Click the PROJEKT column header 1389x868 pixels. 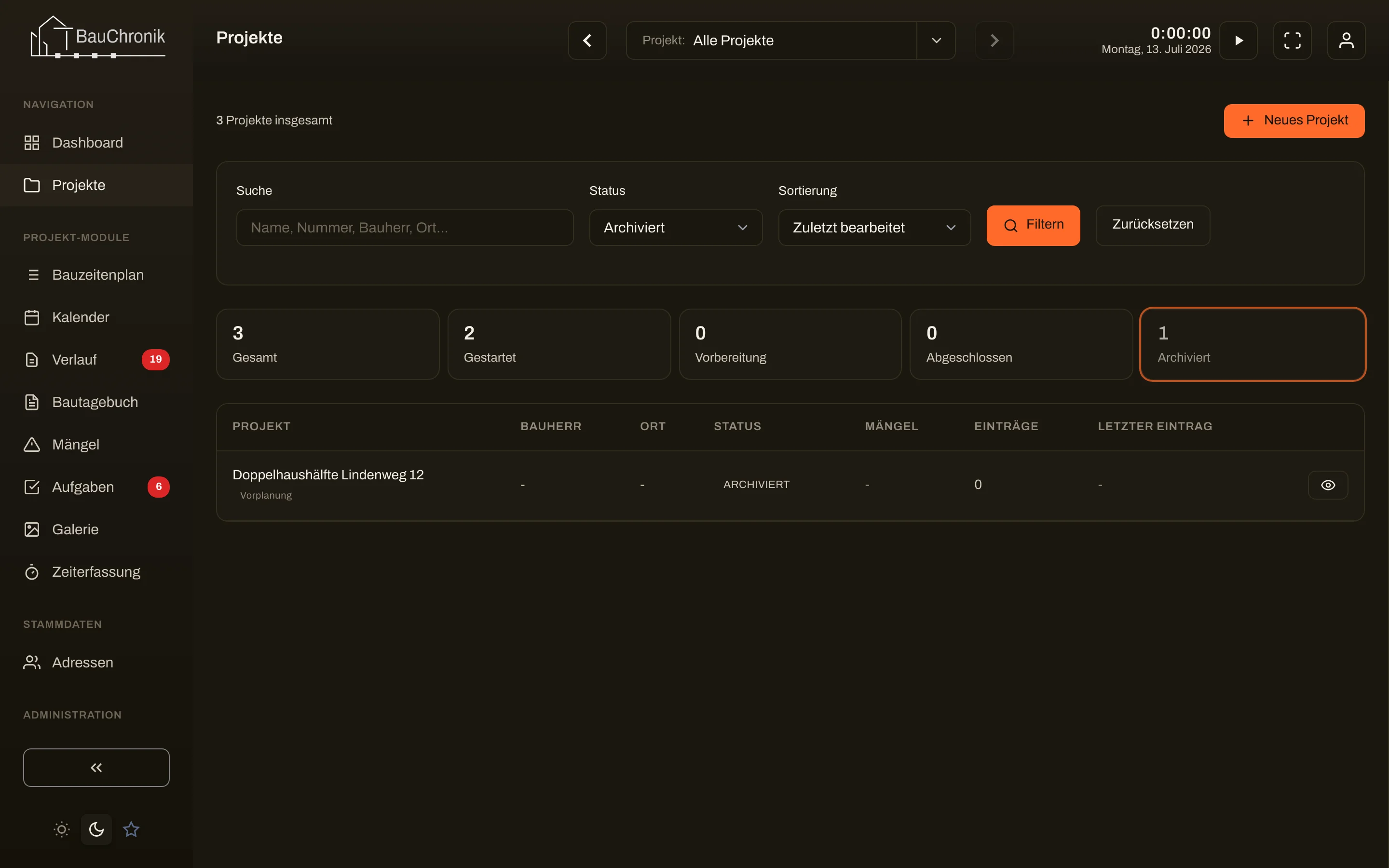261,427
